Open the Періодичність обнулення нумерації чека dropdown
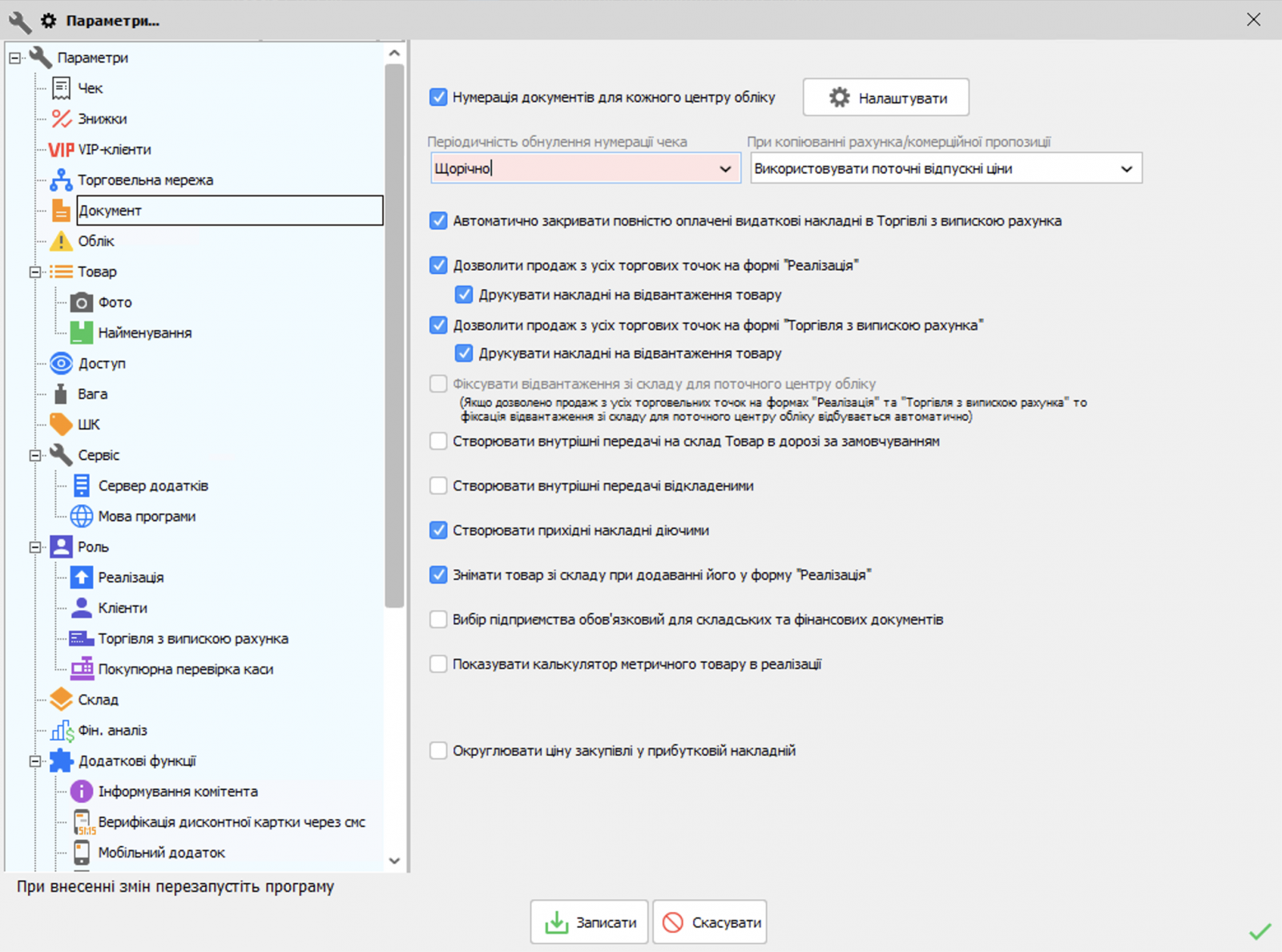The width and height of the screenshot is (1282, 952). click(725, 169)
